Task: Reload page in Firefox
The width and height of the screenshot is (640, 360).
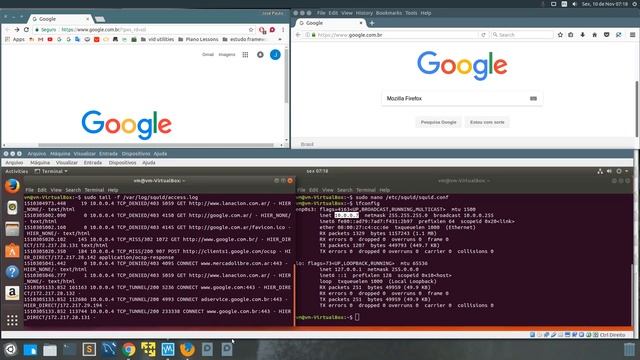Action: [x=483, y=35]
